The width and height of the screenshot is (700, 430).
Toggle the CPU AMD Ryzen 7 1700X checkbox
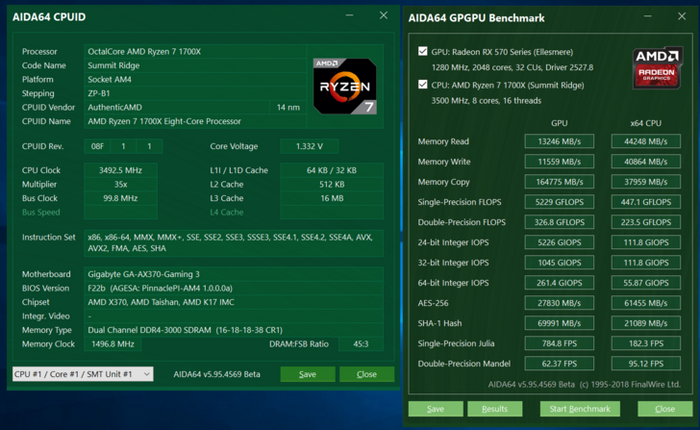tap(424, 85)
